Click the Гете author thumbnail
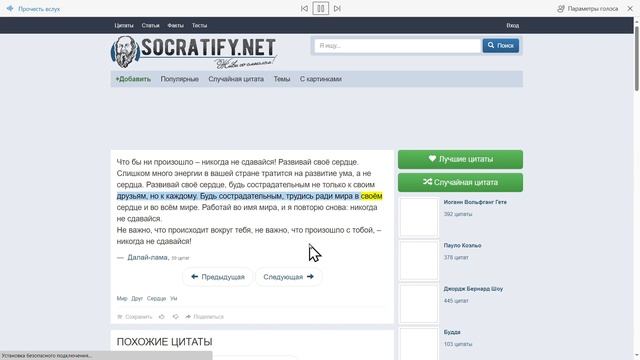The height and width of the screenshot is (360, 640). [419, 217]
